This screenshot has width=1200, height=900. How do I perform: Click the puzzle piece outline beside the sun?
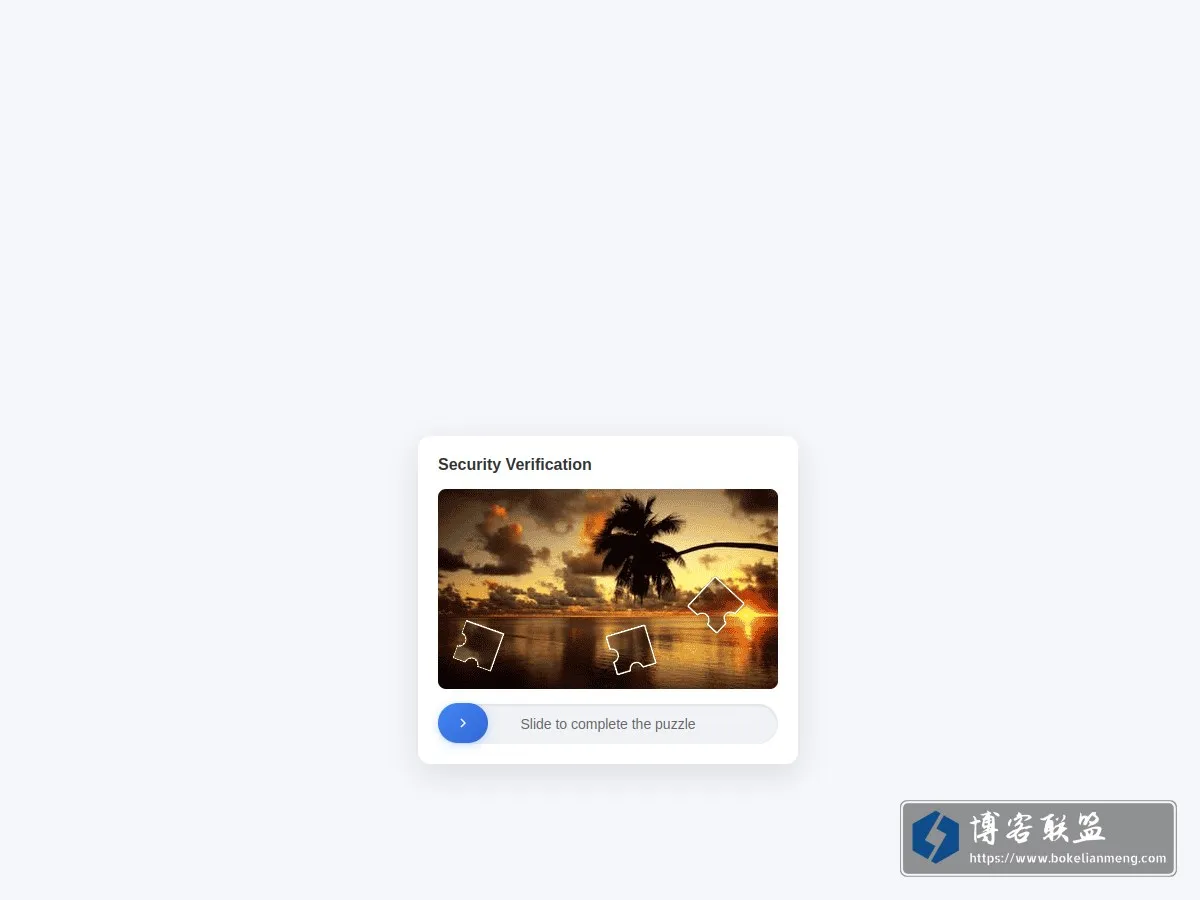[x=716, y=604]
